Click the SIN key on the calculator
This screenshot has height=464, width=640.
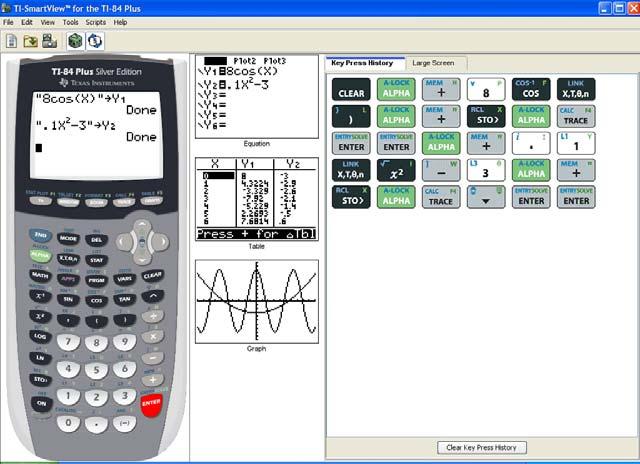click(68, 299)
